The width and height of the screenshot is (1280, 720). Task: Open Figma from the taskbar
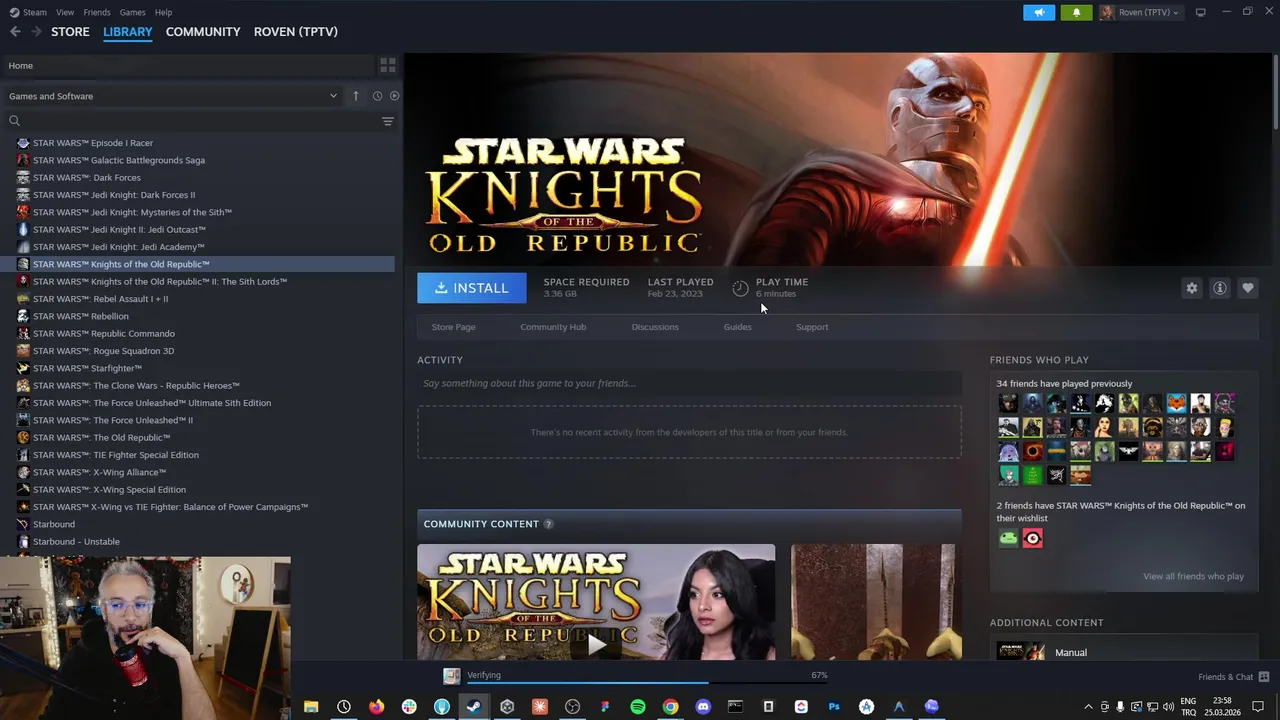pos(605,707)
